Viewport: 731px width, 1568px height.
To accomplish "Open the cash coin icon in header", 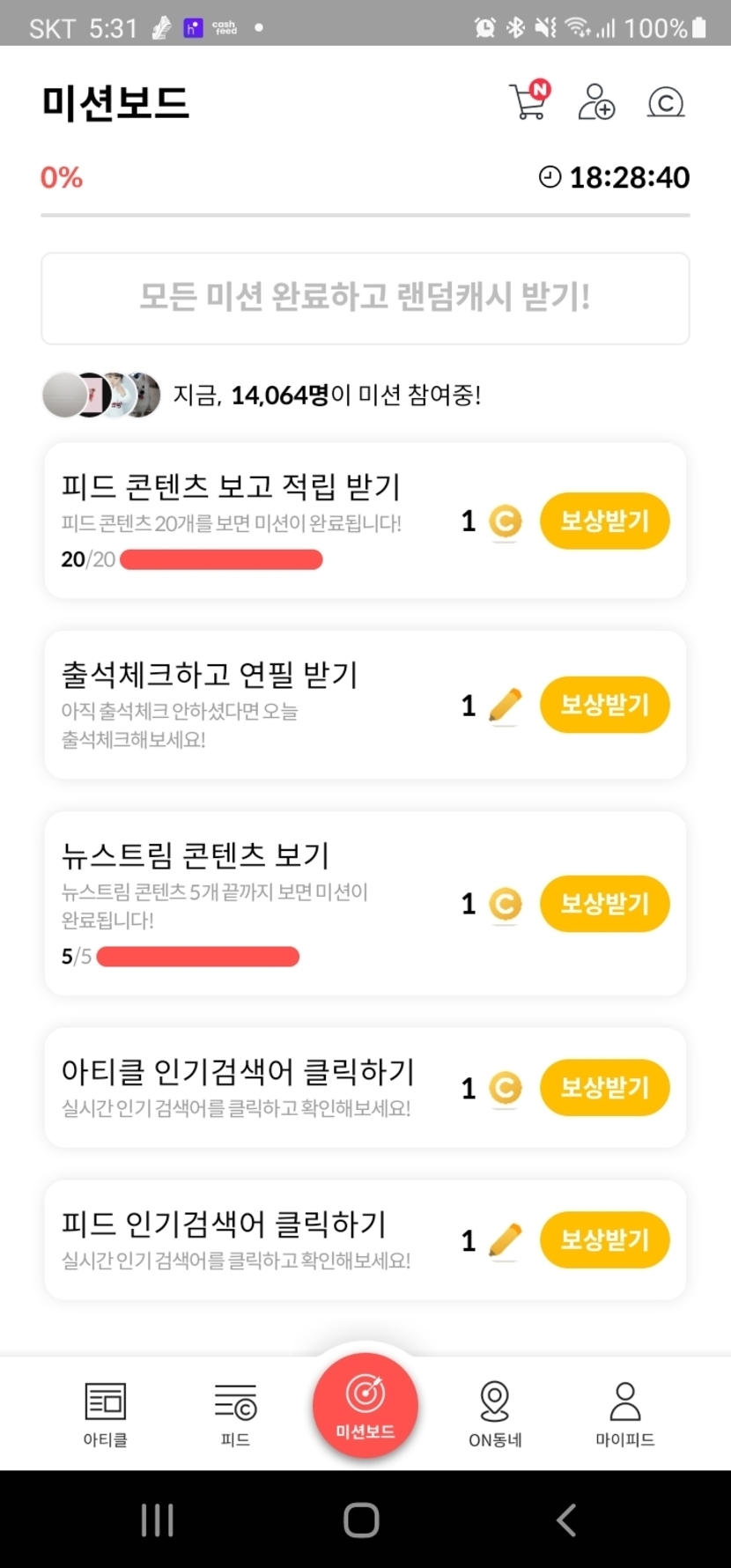I will click(x=665, y=102).
